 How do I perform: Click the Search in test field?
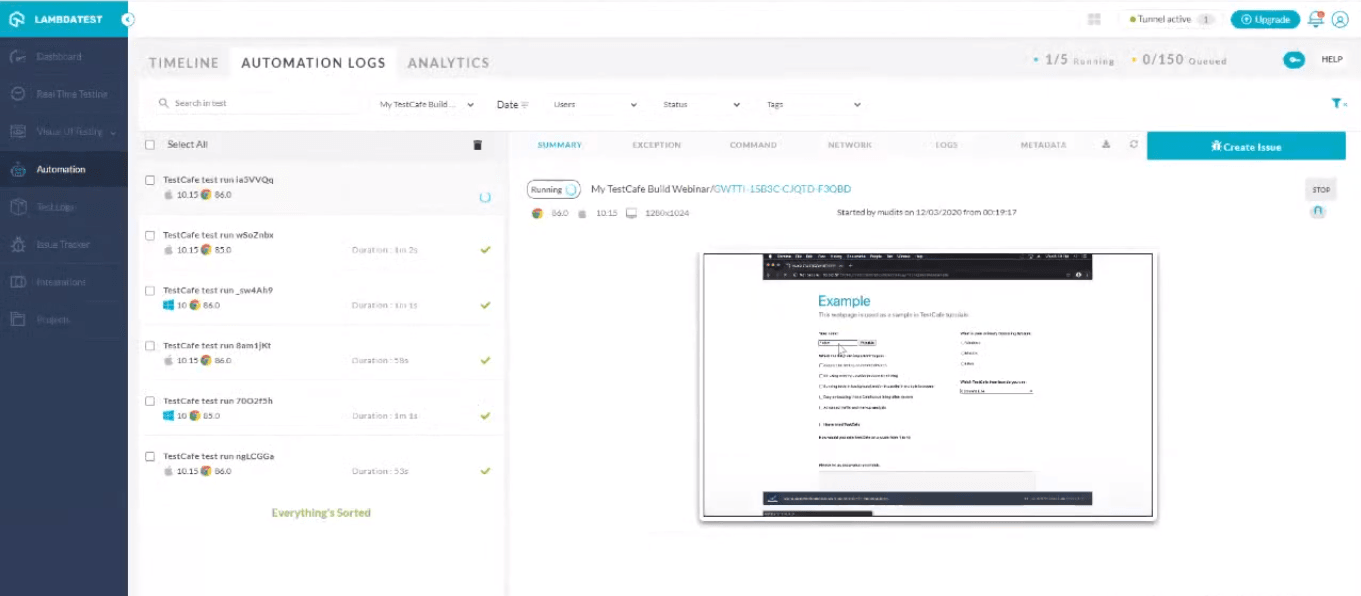pyautogui.click(x=260, y=103)
